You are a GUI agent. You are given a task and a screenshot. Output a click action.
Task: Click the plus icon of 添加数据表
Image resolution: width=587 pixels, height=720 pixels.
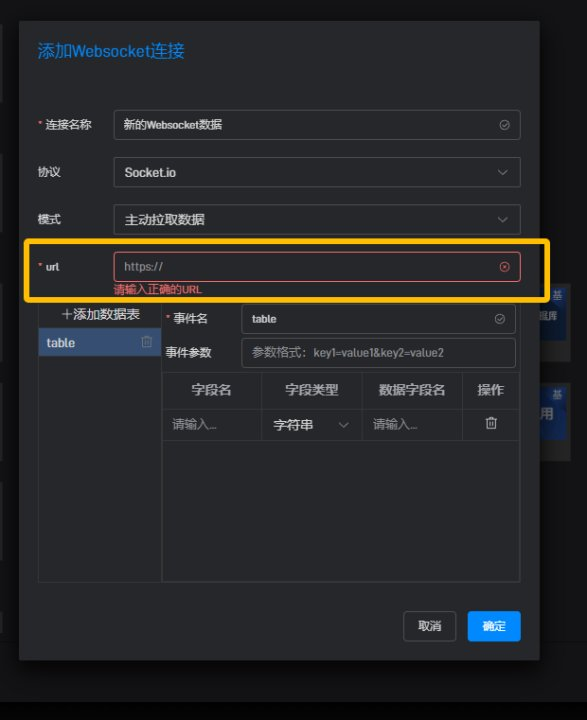tap(67, 314)
